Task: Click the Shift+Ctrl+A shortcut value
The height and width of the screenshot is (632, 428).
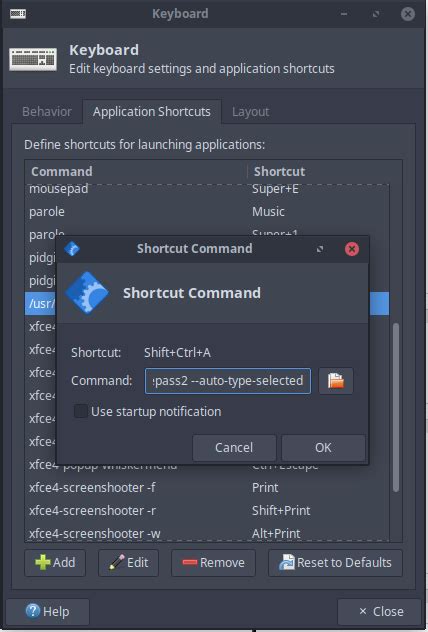Action: (177, 353)
